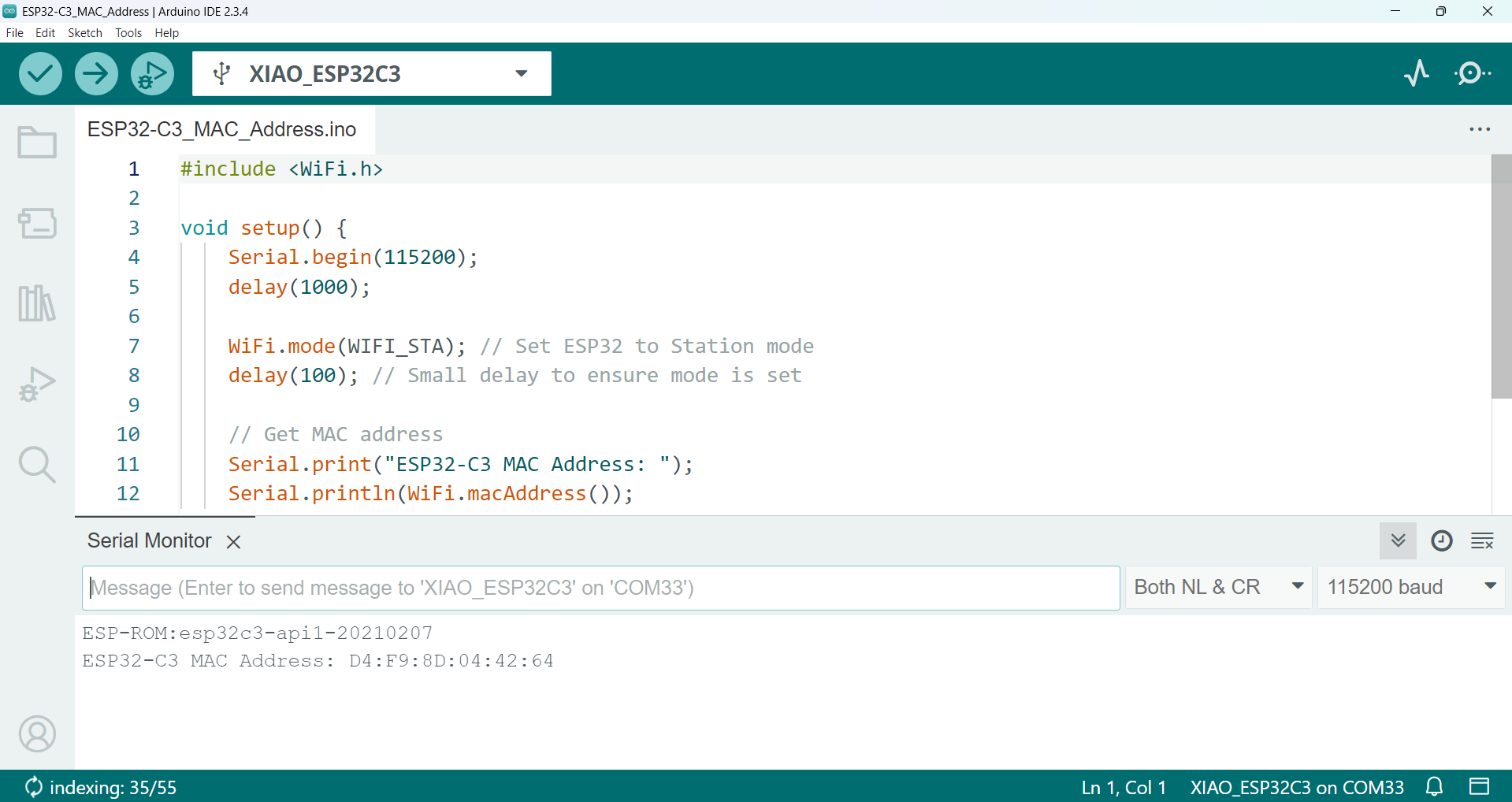The width and height of the screenshot is (1512, 802).
Task: Click the '// Get MAC address' comment
Action: (x=336, y=435)
